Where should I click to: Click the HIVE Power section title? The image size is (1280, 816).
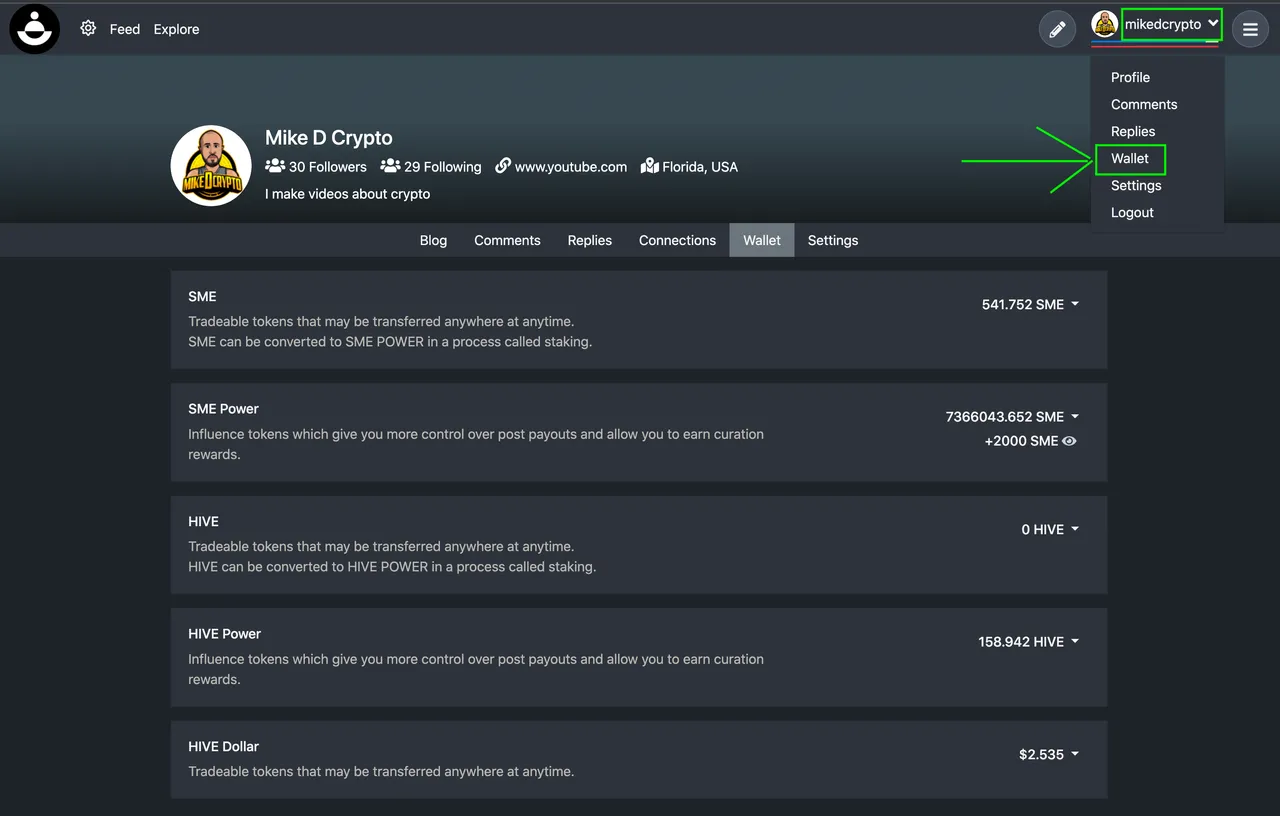point(224,633)
